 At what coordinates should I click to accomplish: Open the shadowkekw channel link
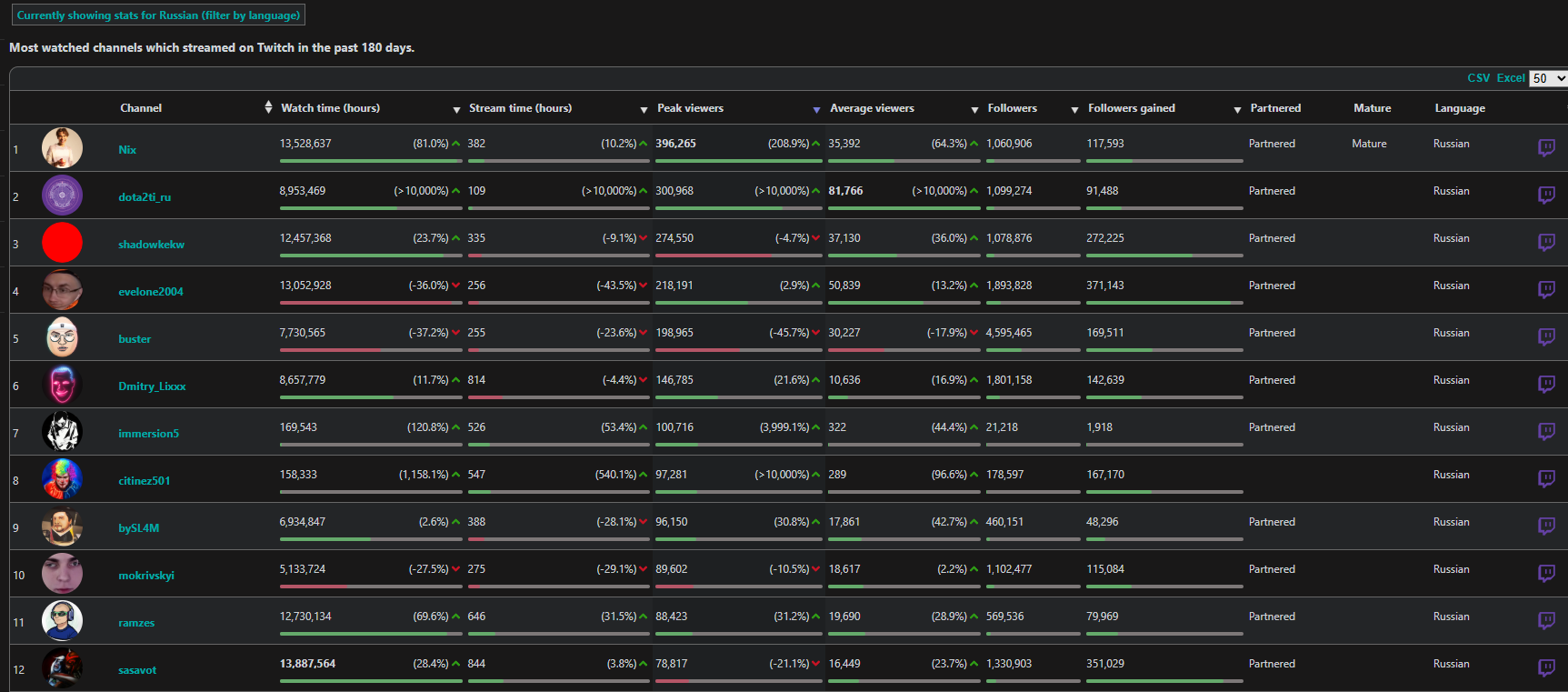pos(151,245)
